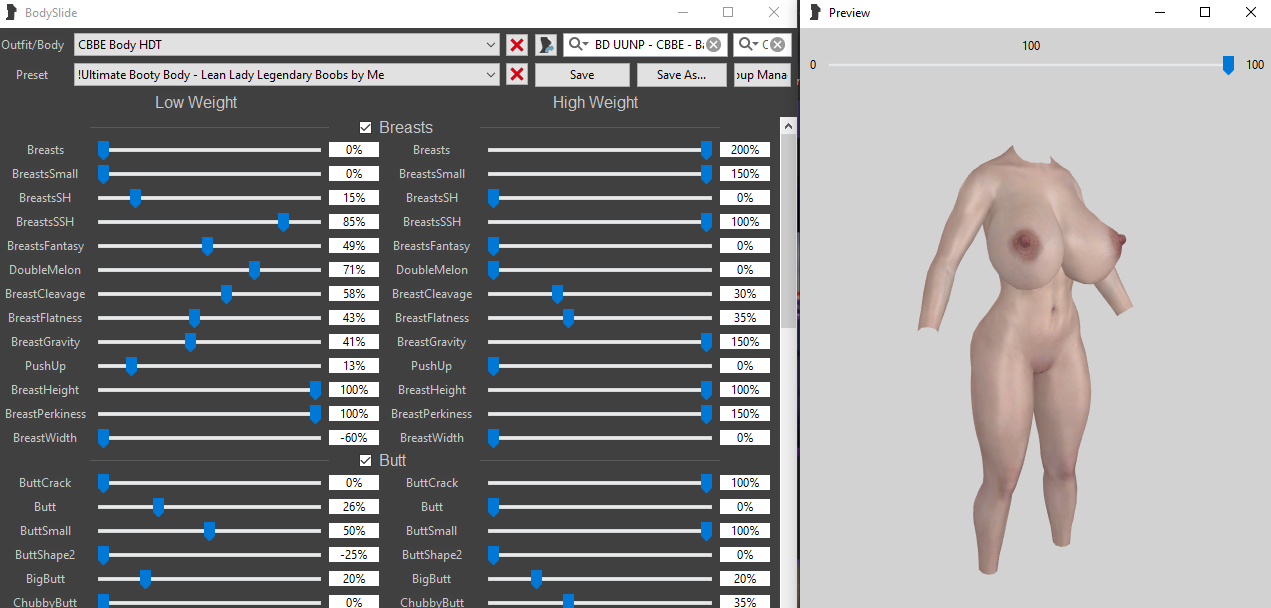Viewport: 1271px width, 608px height.
Task: Click the Save As... button
Action: click(681, 75)
